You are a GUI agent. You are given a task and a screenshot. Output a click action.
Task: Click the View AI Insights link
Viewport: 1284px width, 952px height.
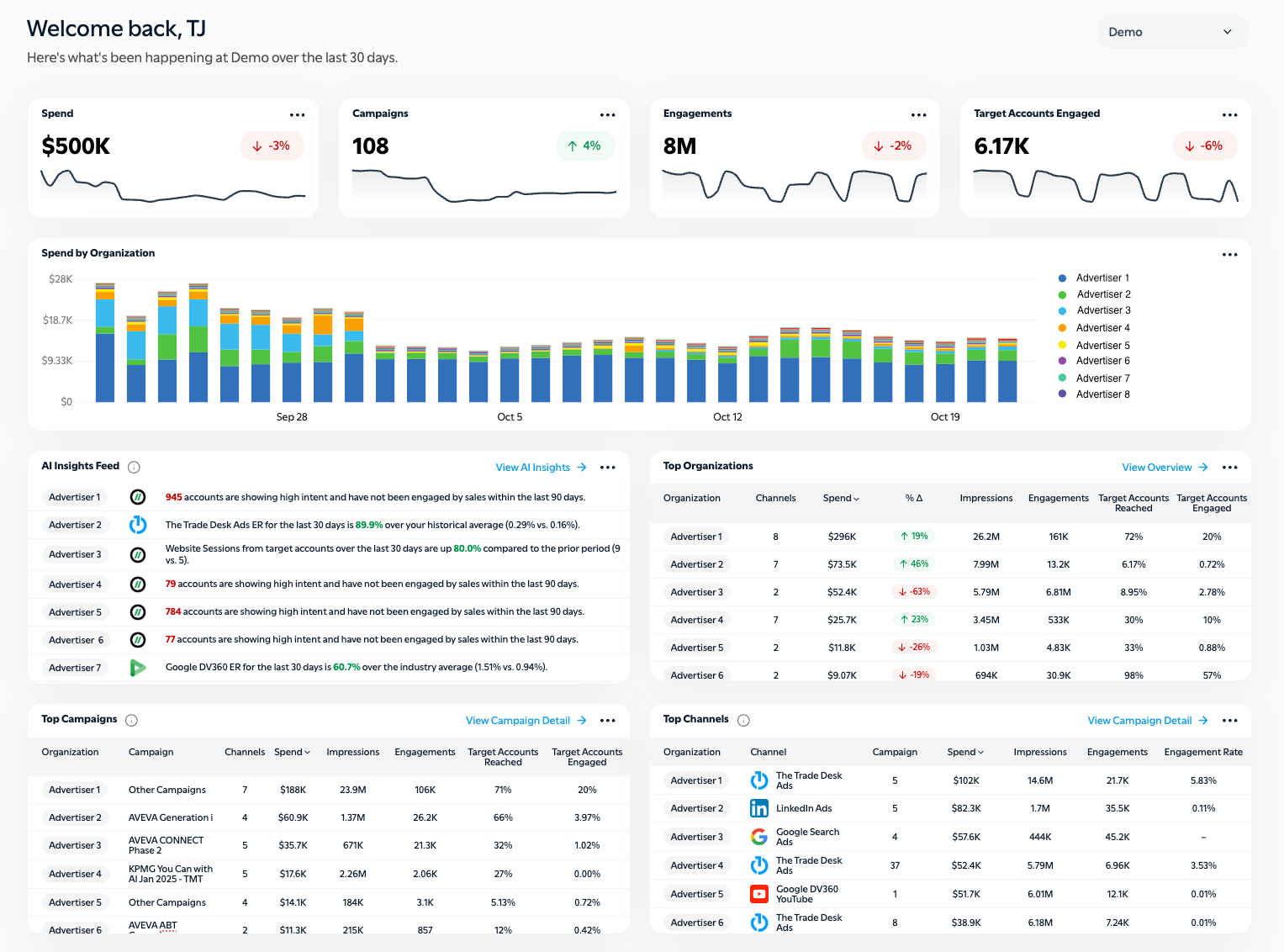point(540,468)
